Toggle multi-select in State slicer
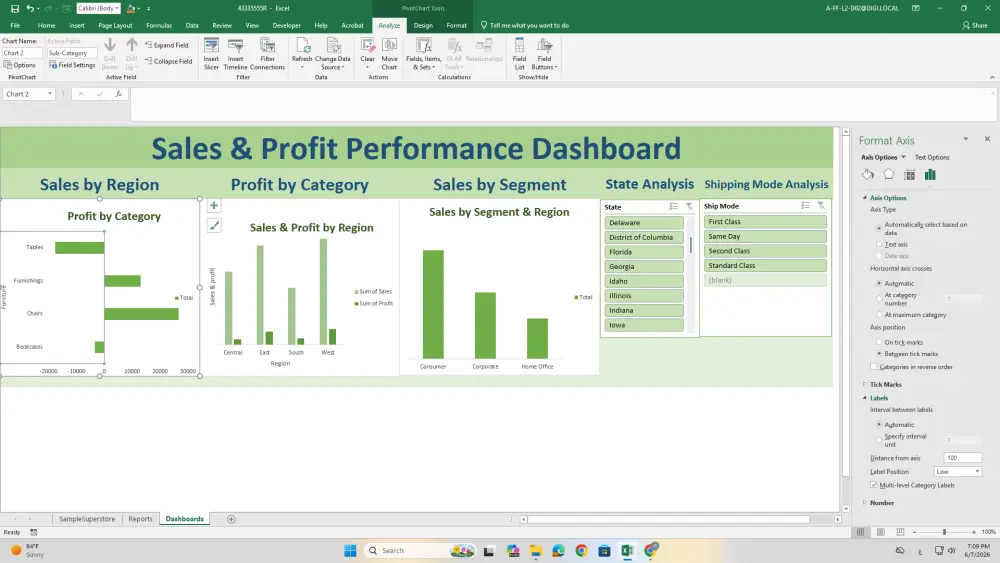Viewport: 1000px width, 563px height. pyautogui.click(x=673, y=207)
